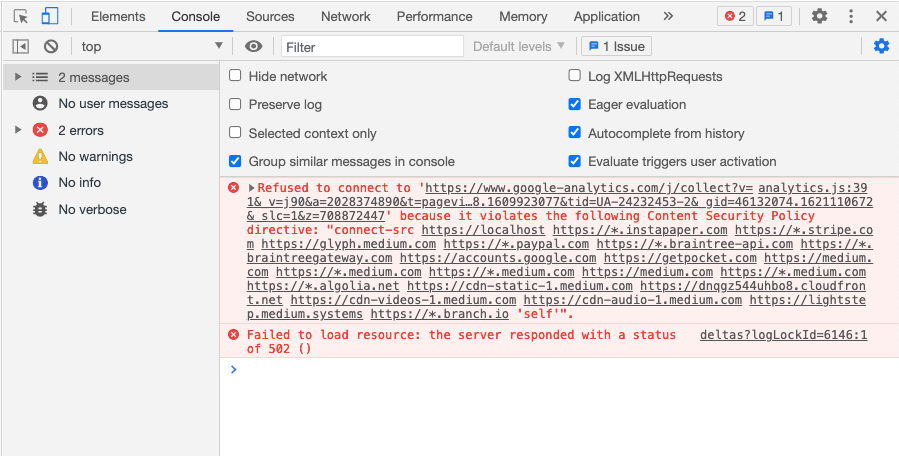This screenshot has width=899, height=456.
Task: Enable the Hide network checkbox
Action: coord(235,76)
